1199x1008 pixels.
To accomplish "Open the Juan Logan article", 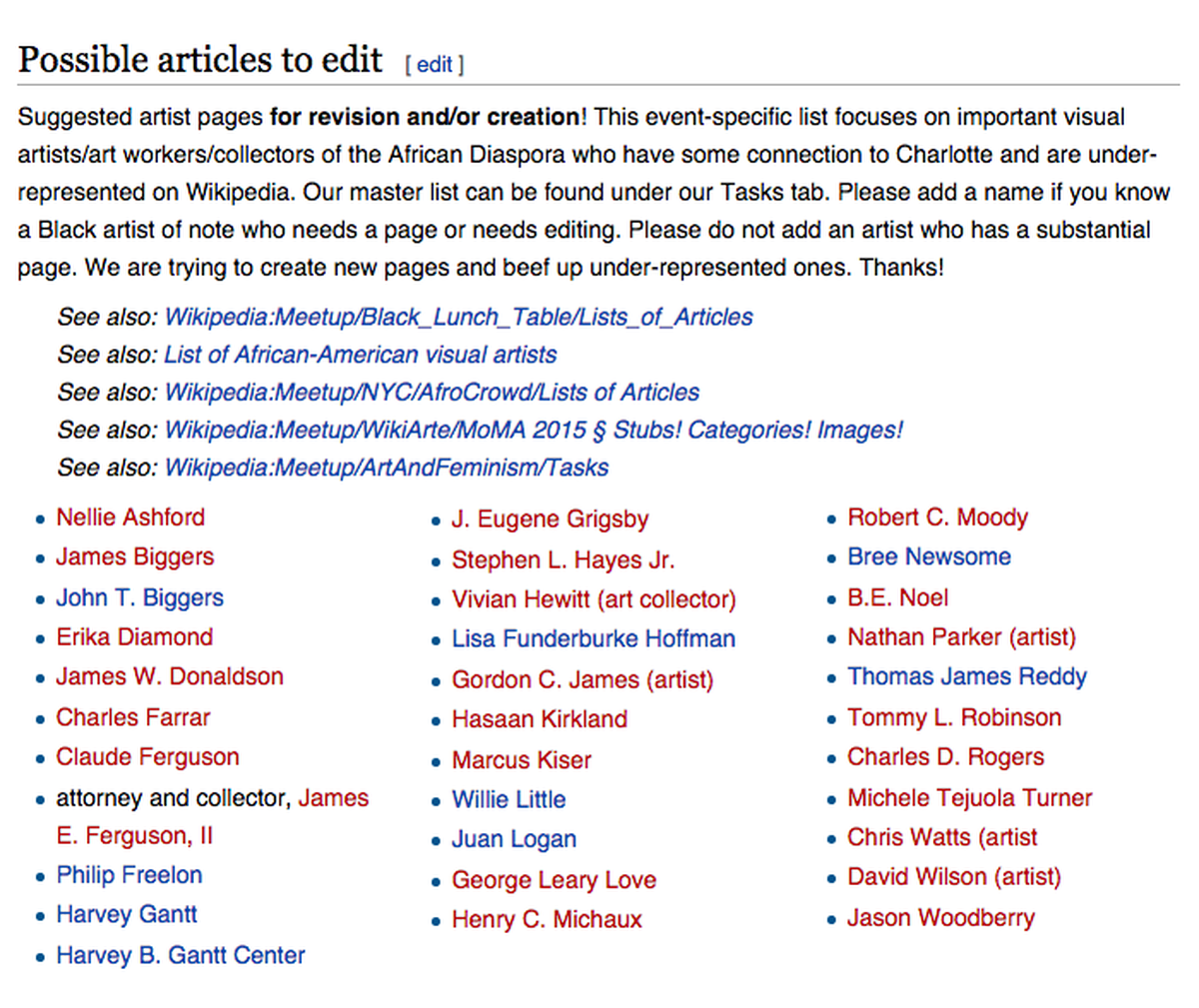I will [514, 840].
